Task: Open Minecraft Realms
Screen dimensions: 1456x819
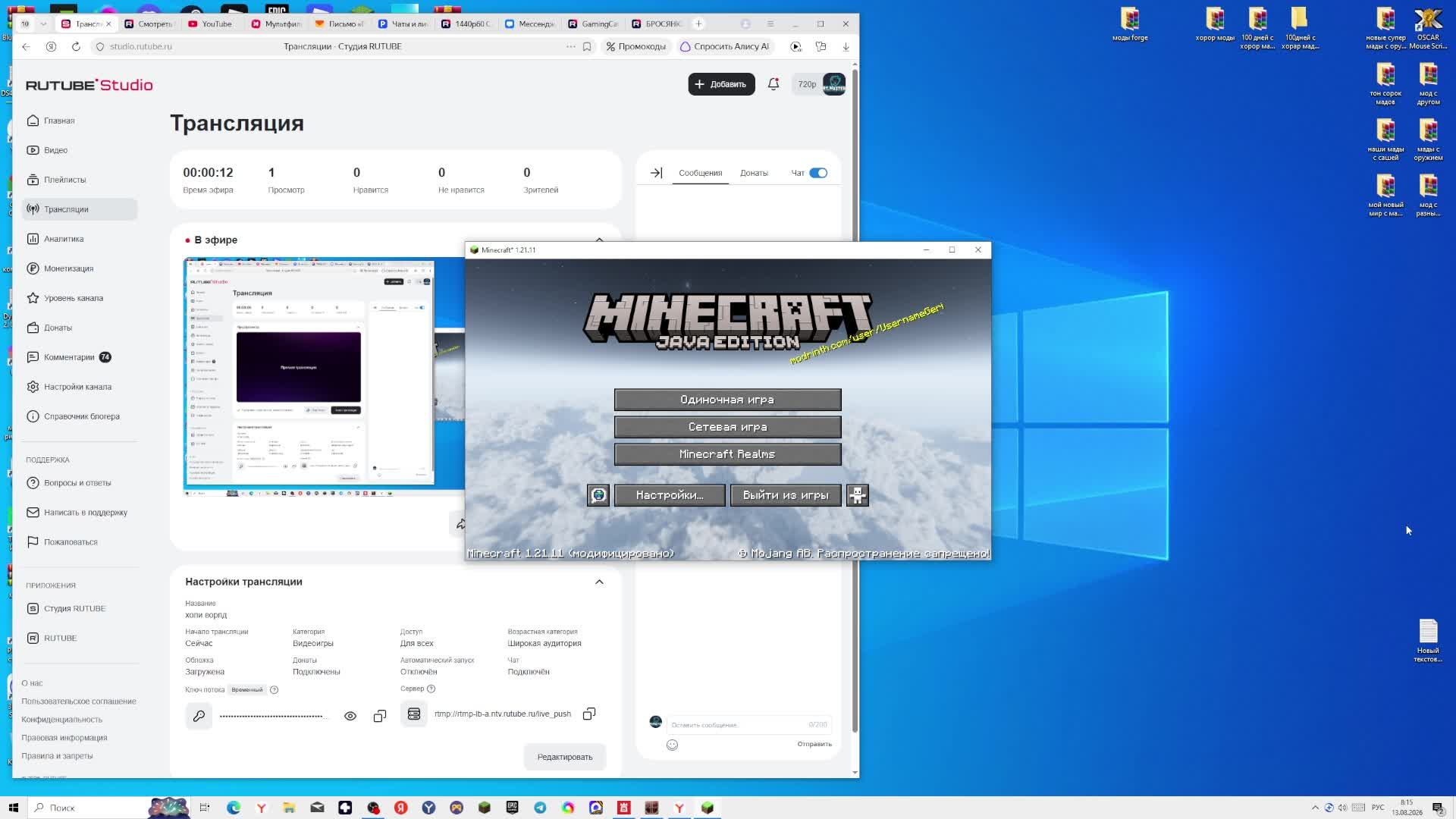Action: pyautogui.click(x=727, y=454)
